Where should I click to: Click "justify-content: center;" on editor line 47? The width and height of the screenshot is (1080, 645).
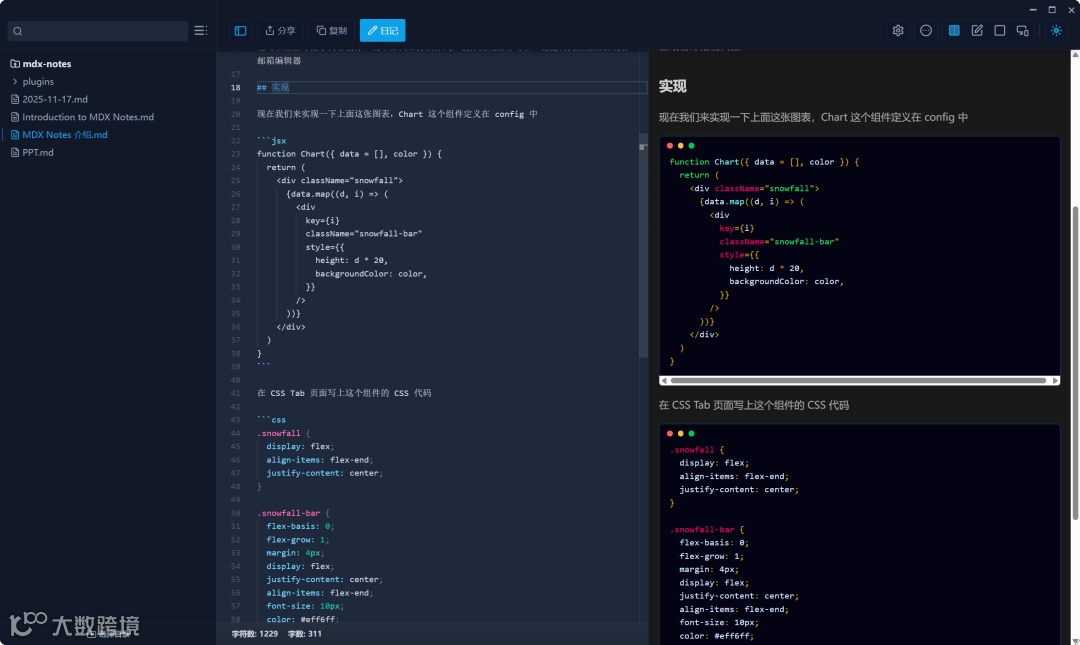324,473
